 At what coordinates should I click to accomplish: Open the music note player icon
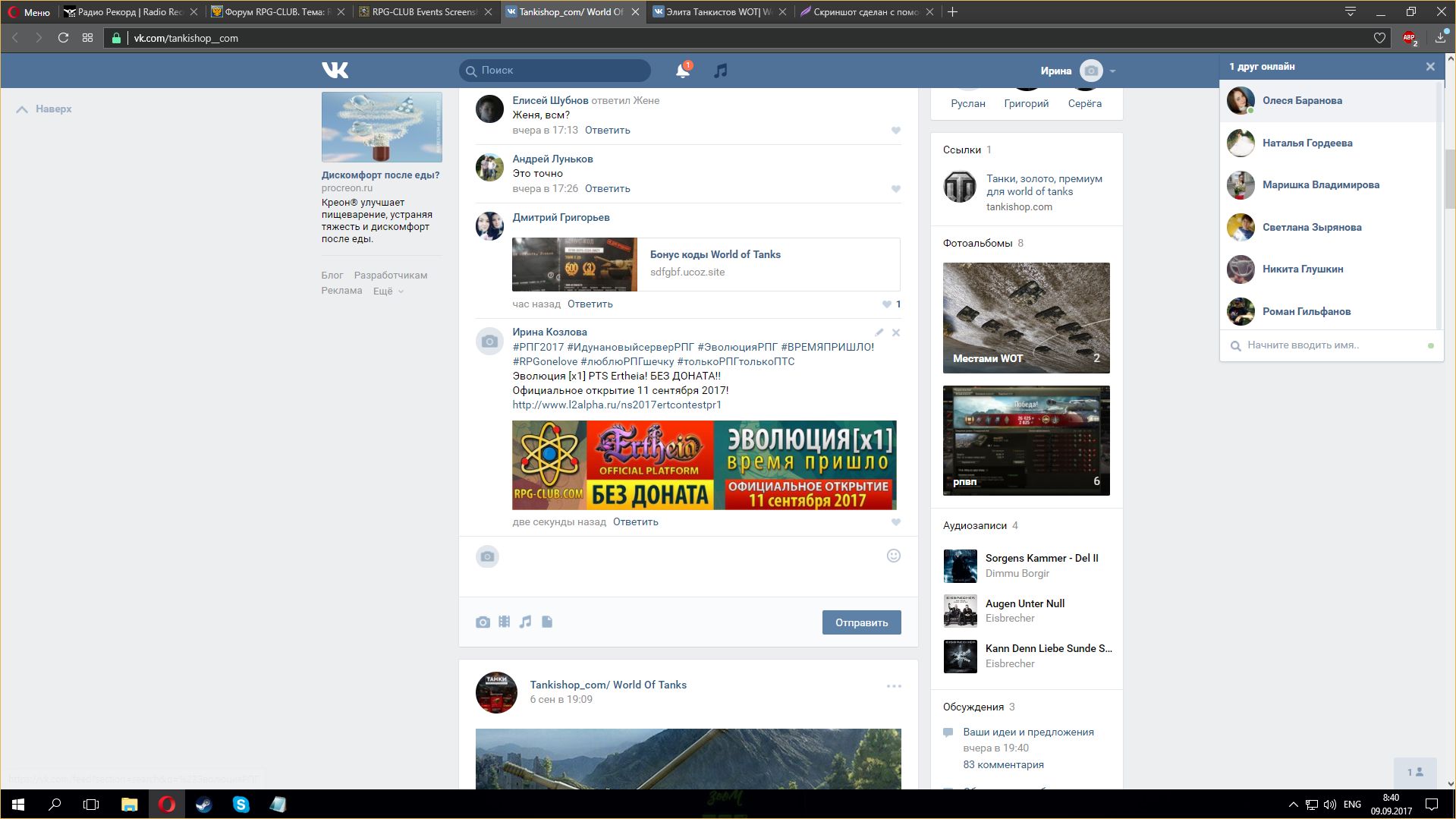pyautogui.click(x=721, y=71)
